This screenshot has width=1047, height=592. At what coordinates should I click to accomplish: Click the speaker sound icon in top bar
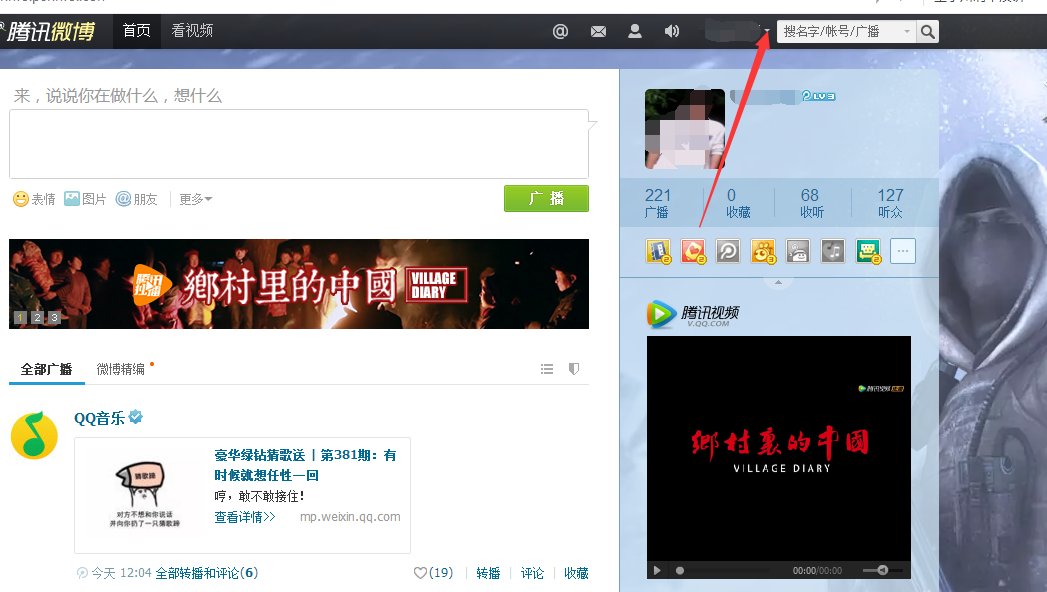coord(672,31)
